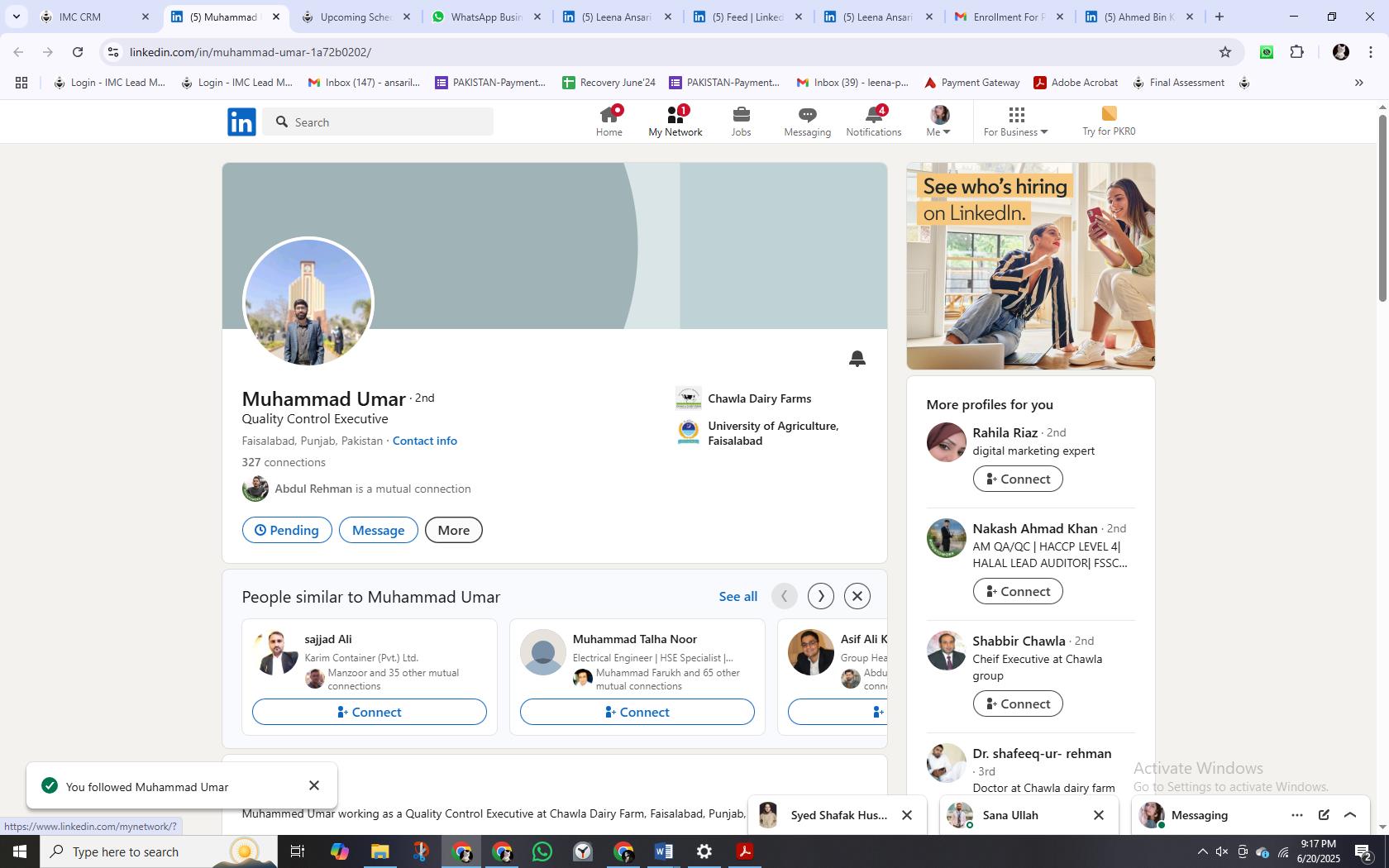
Task: Connect with Muhammad Talha Noor
Action: [637, 712]
